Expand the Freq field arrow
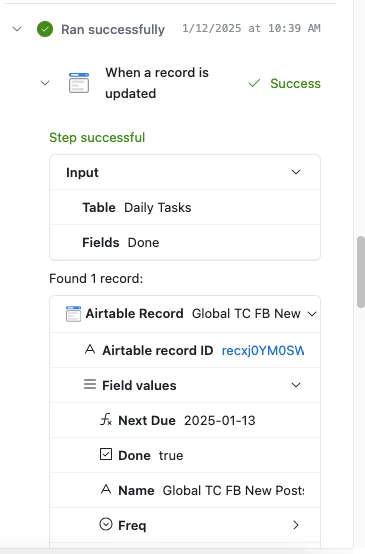The height and width of the screenshot is (554, 365). coord(296,525)
